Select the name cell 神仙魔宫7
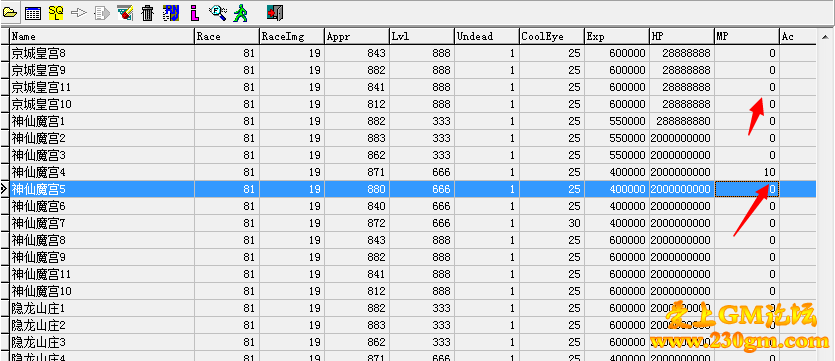Viewport: 835px width, 361px height. (x=102, y=223)
